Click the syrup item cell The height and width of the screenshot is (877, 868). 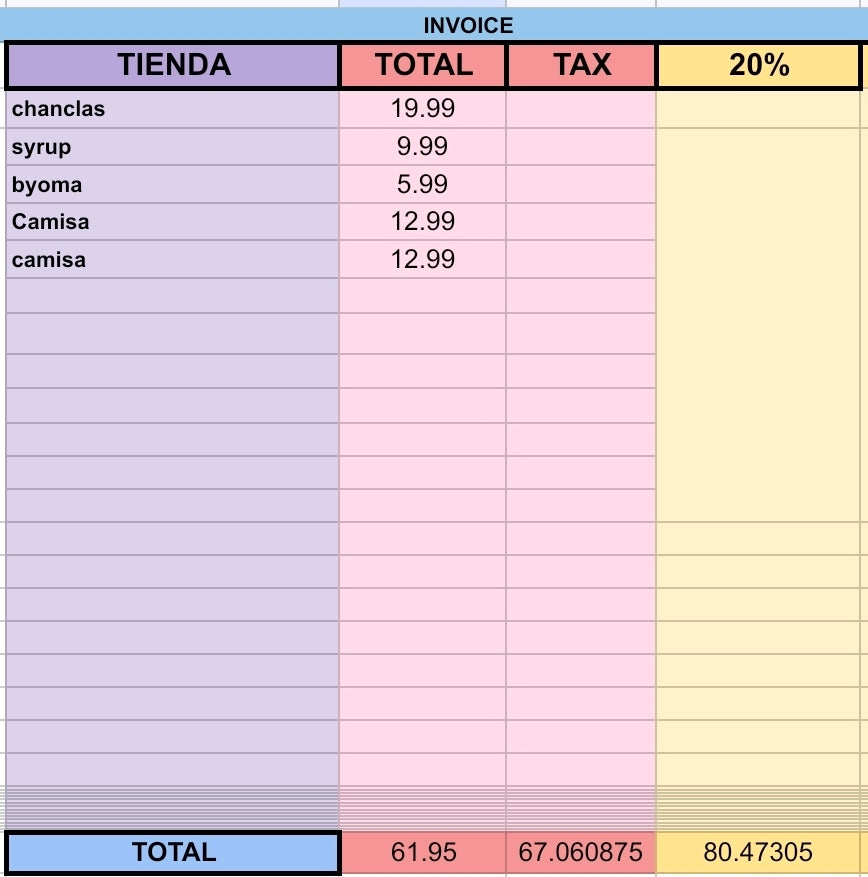click(172, 147)
